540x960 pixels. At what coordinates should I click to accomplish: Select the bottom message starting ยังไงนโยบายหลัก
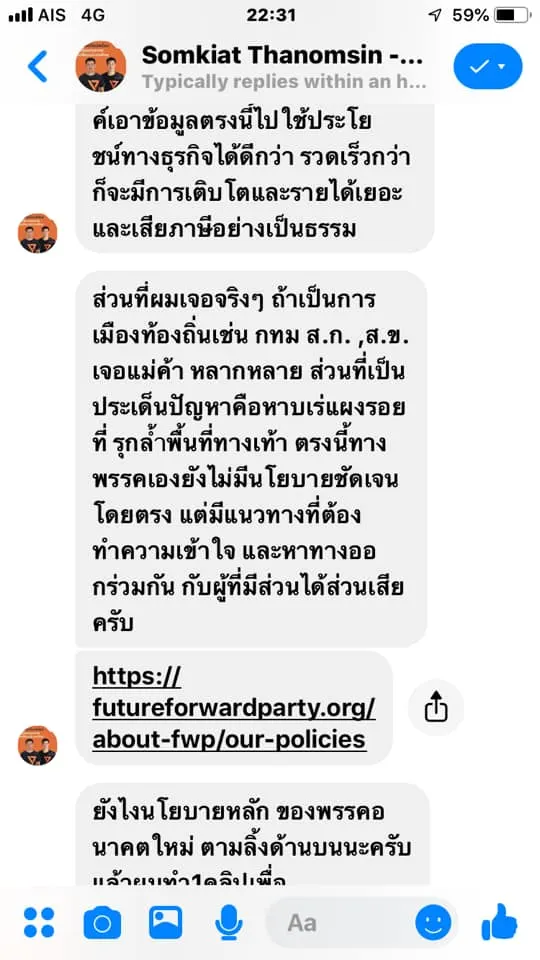[252, 836]
